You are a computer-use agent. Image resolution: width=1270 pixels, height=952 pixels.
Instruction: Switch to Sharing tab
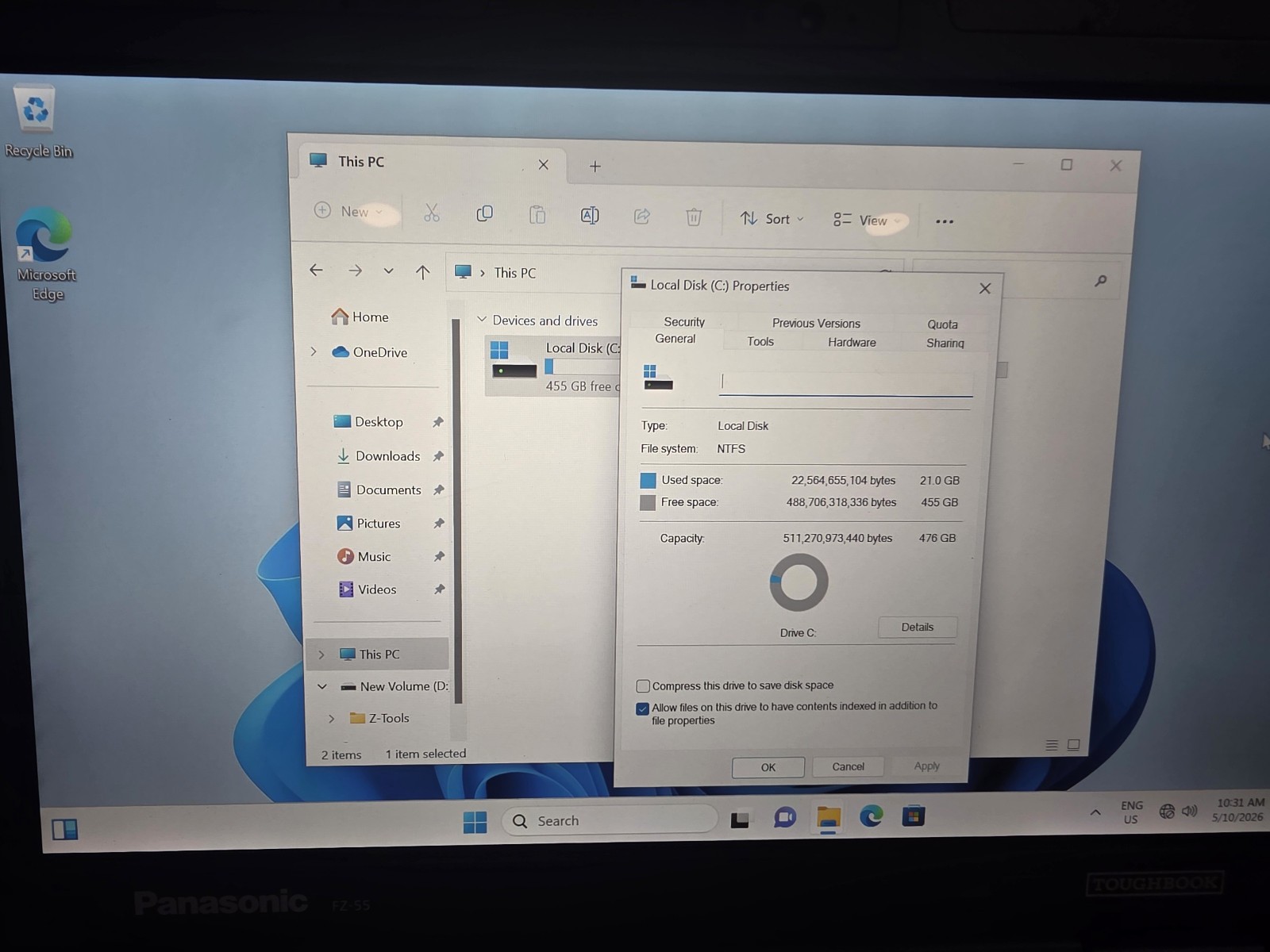click(945, 343)
